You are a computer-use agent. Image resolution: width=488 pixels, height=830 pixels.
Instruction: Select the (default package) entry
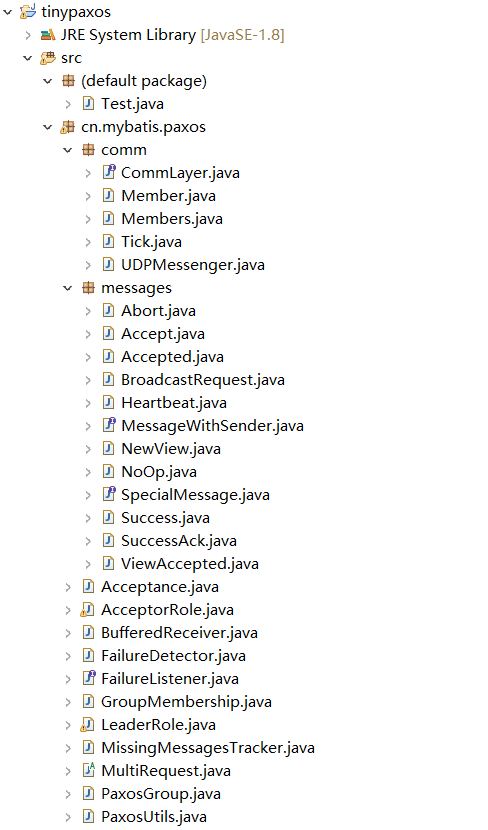click(x=143, y=81)
